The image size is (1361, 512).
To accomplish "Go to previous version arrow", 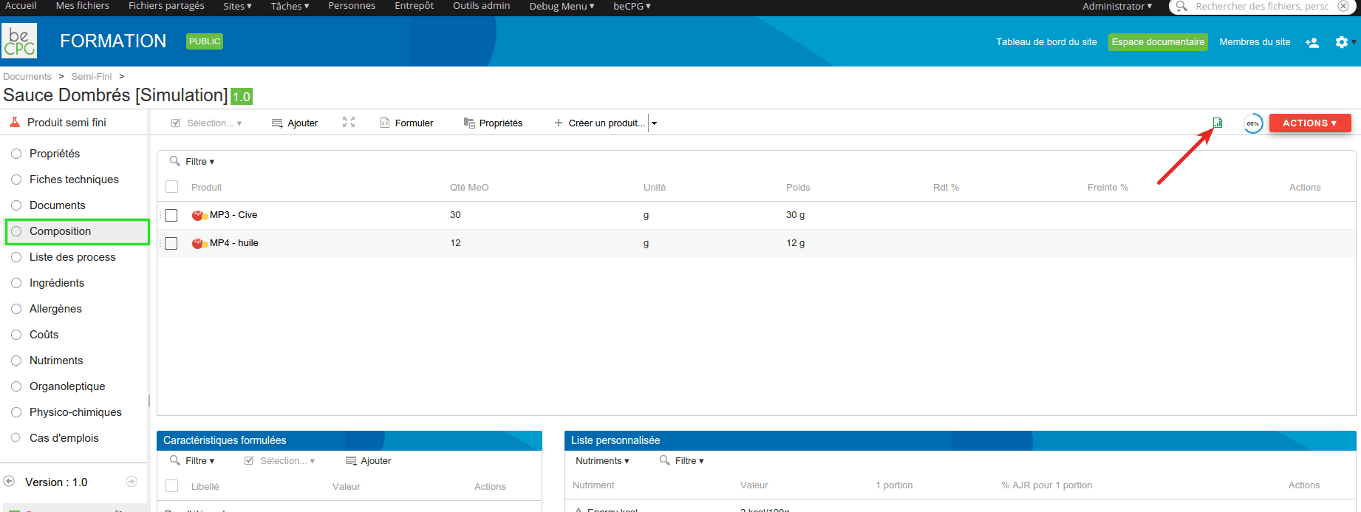I will (x=9, y=482).
